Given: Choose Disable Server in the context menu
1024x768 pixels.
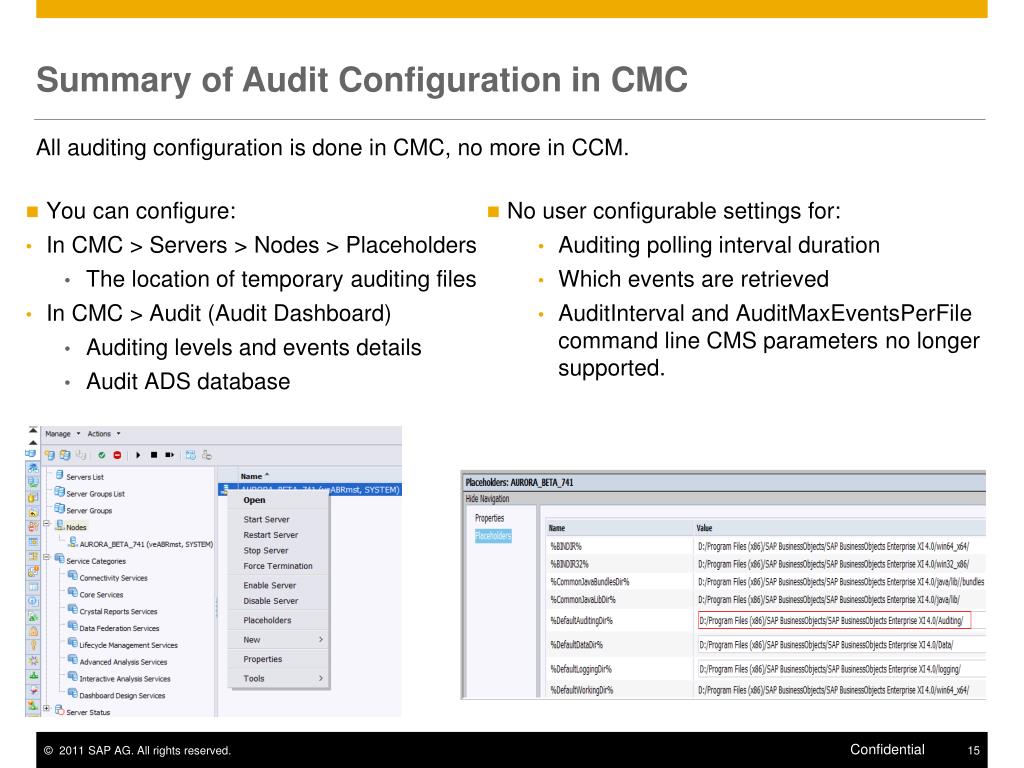Looking at the screenshot, I should (x=270, y=601).
